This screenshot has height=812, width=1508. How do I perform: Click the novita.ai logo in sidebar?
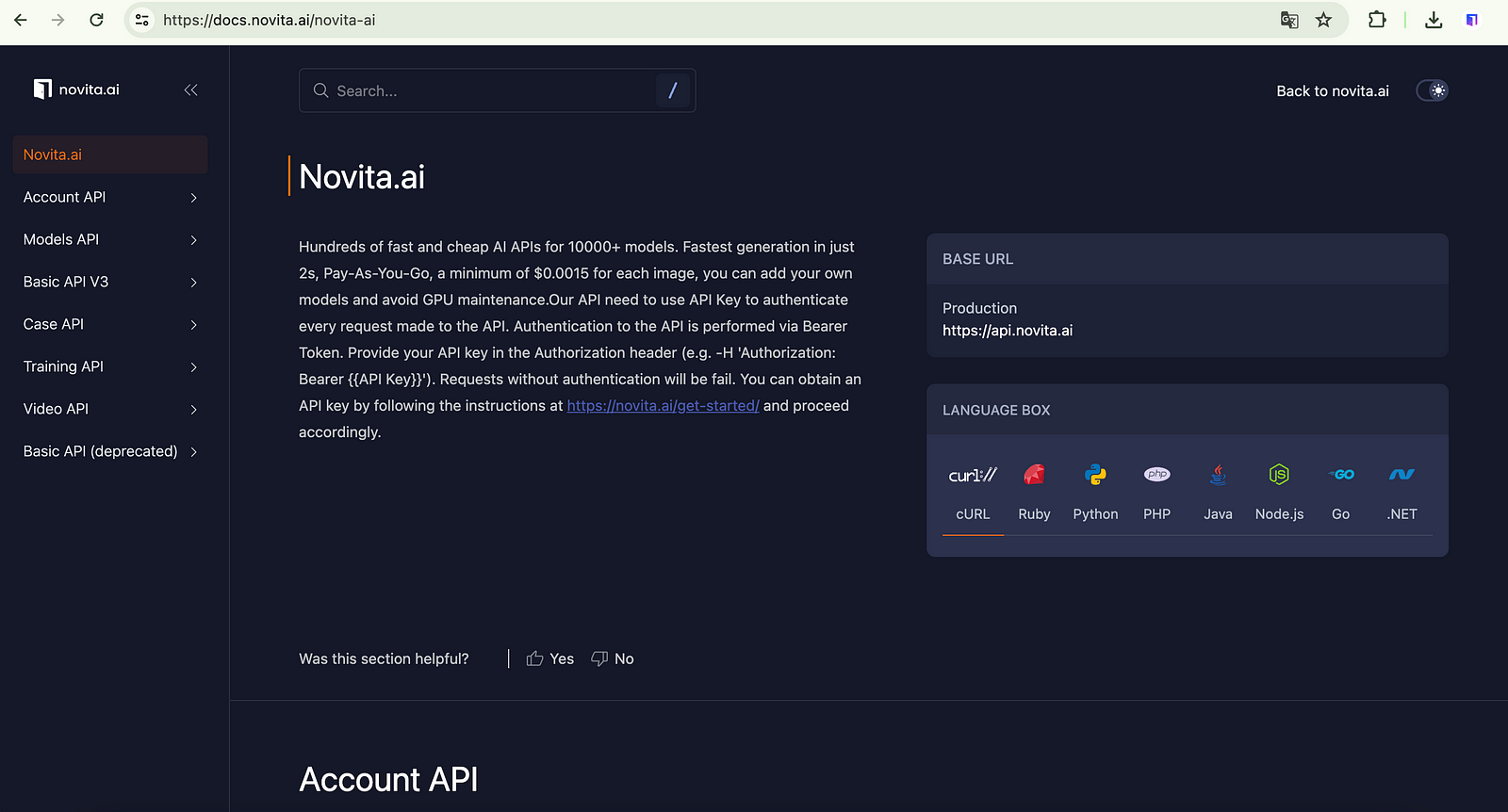click(x=76, y=89)
